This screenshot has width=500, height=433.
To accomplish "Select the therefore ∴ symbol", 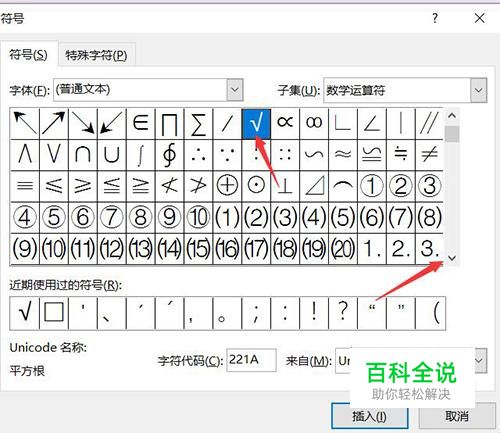I will coord(198,155).
